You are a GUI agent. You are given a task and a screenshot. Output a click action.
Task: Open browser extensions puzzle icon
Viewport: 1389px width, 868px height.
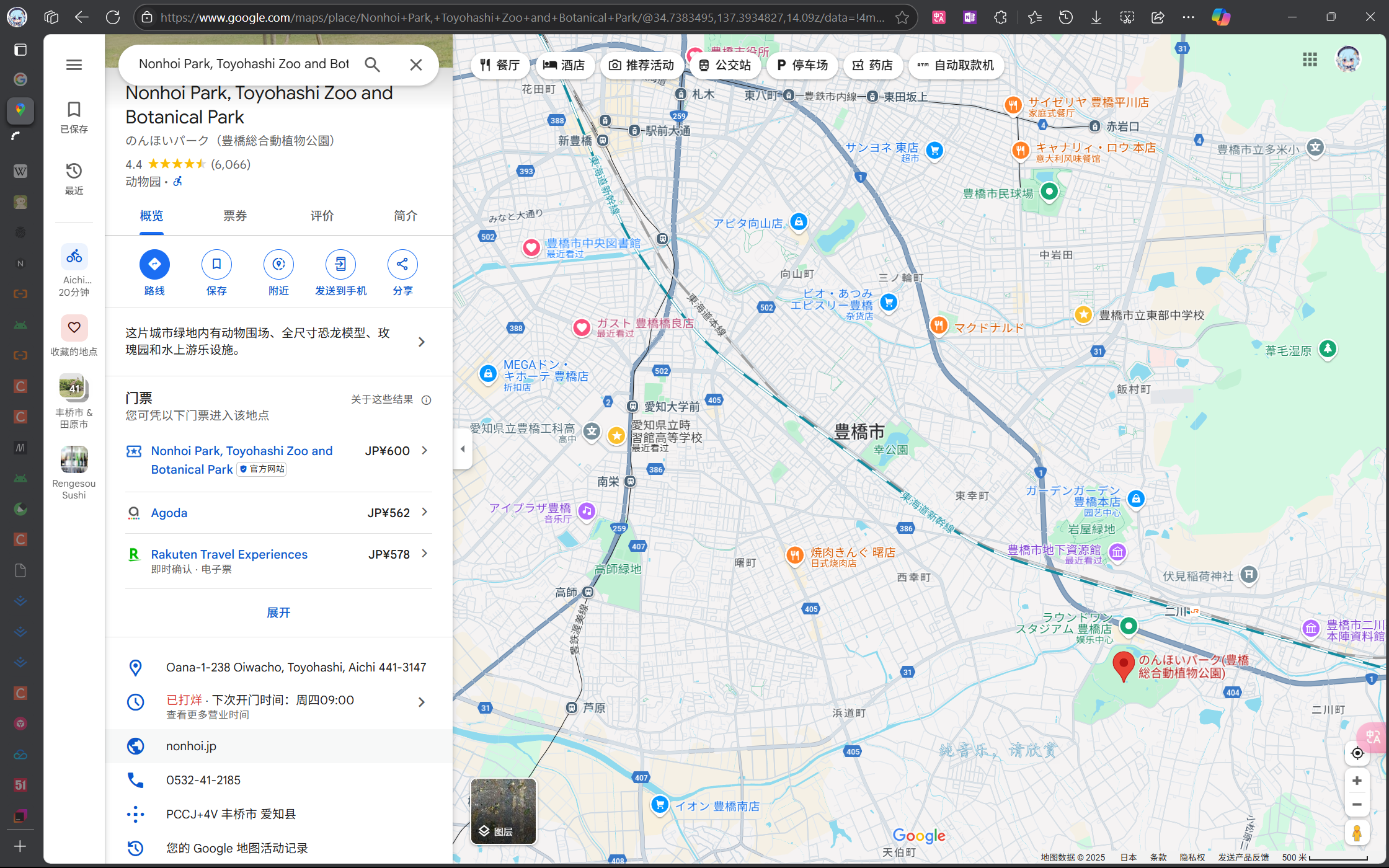[1000, 17]
